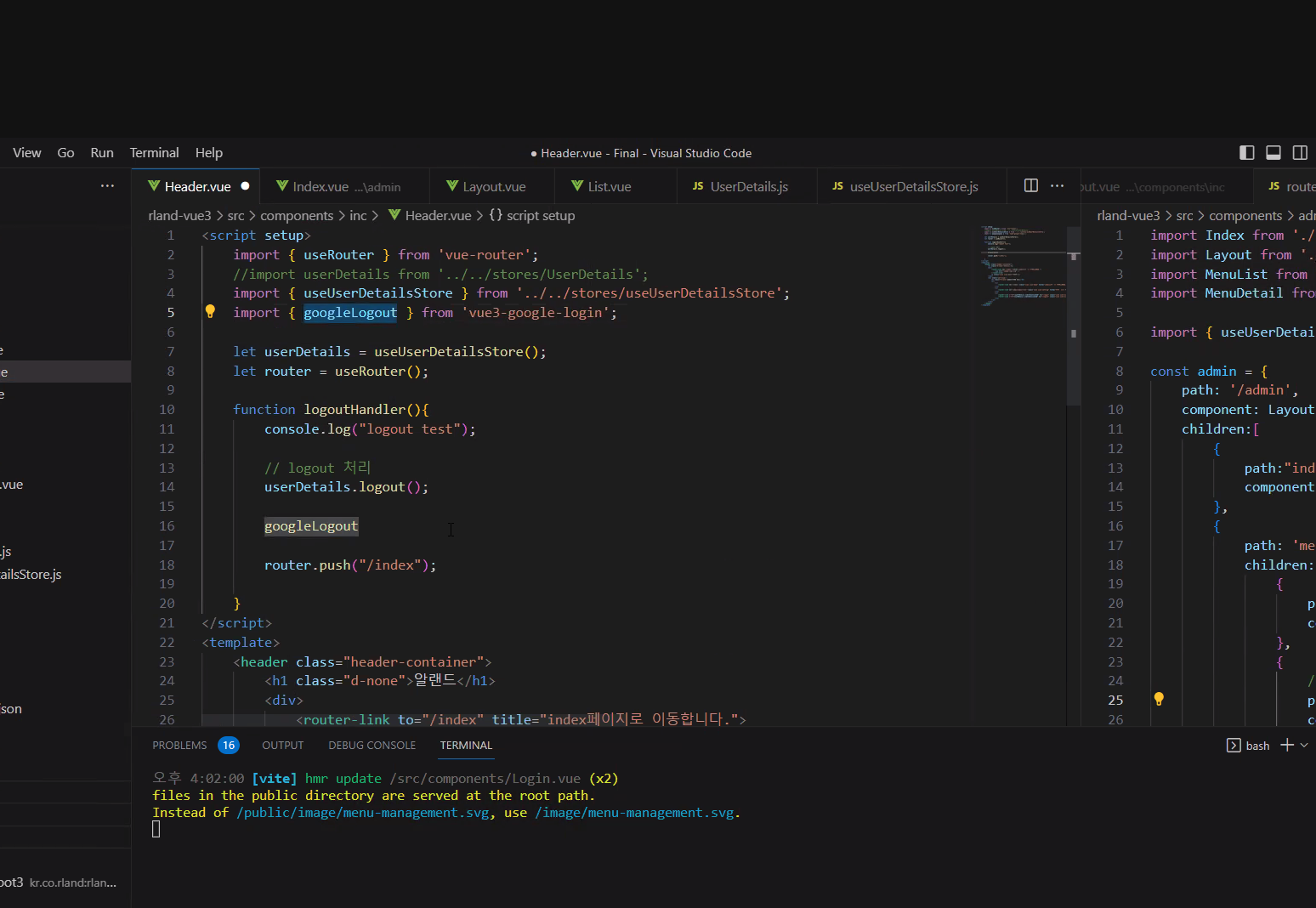Click the JS icon on UserDetails.js tab
1316x908 pixels.
tap(698, 186)
